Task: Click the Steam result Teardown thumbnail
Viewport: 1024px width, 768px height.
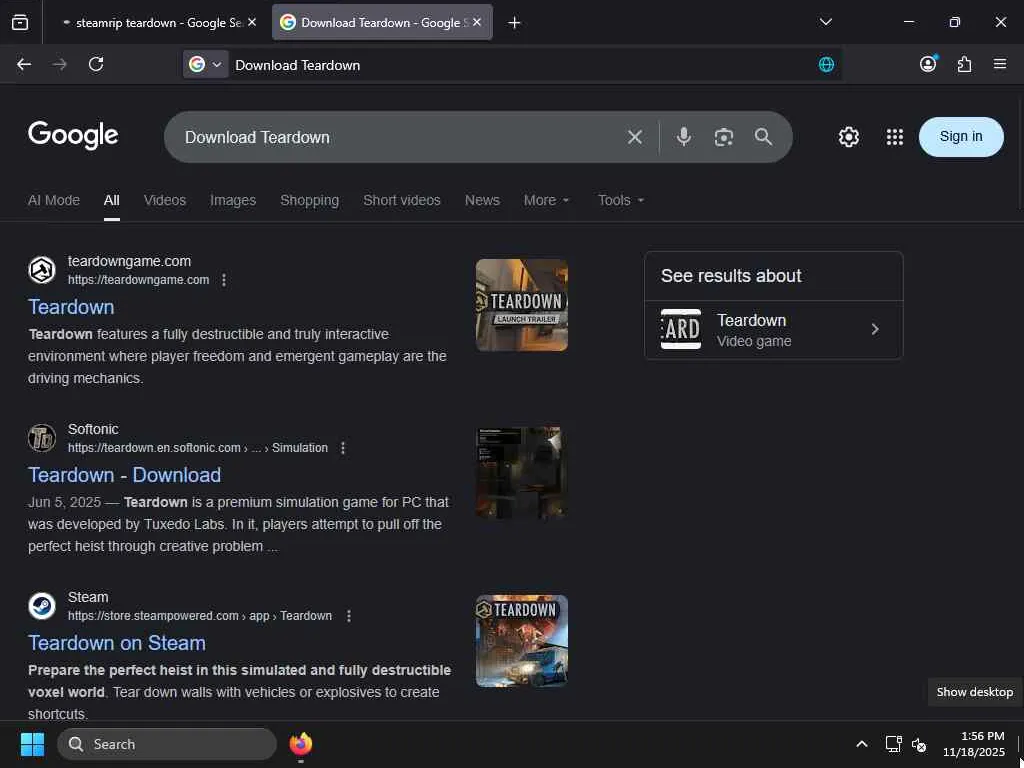Action: point(522,641)
